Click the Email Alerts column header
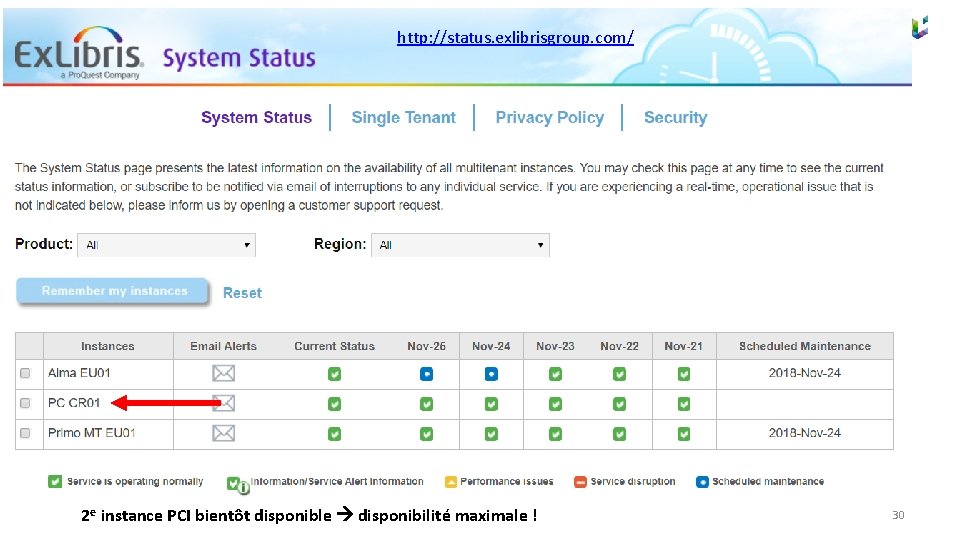 coord(223,347)
